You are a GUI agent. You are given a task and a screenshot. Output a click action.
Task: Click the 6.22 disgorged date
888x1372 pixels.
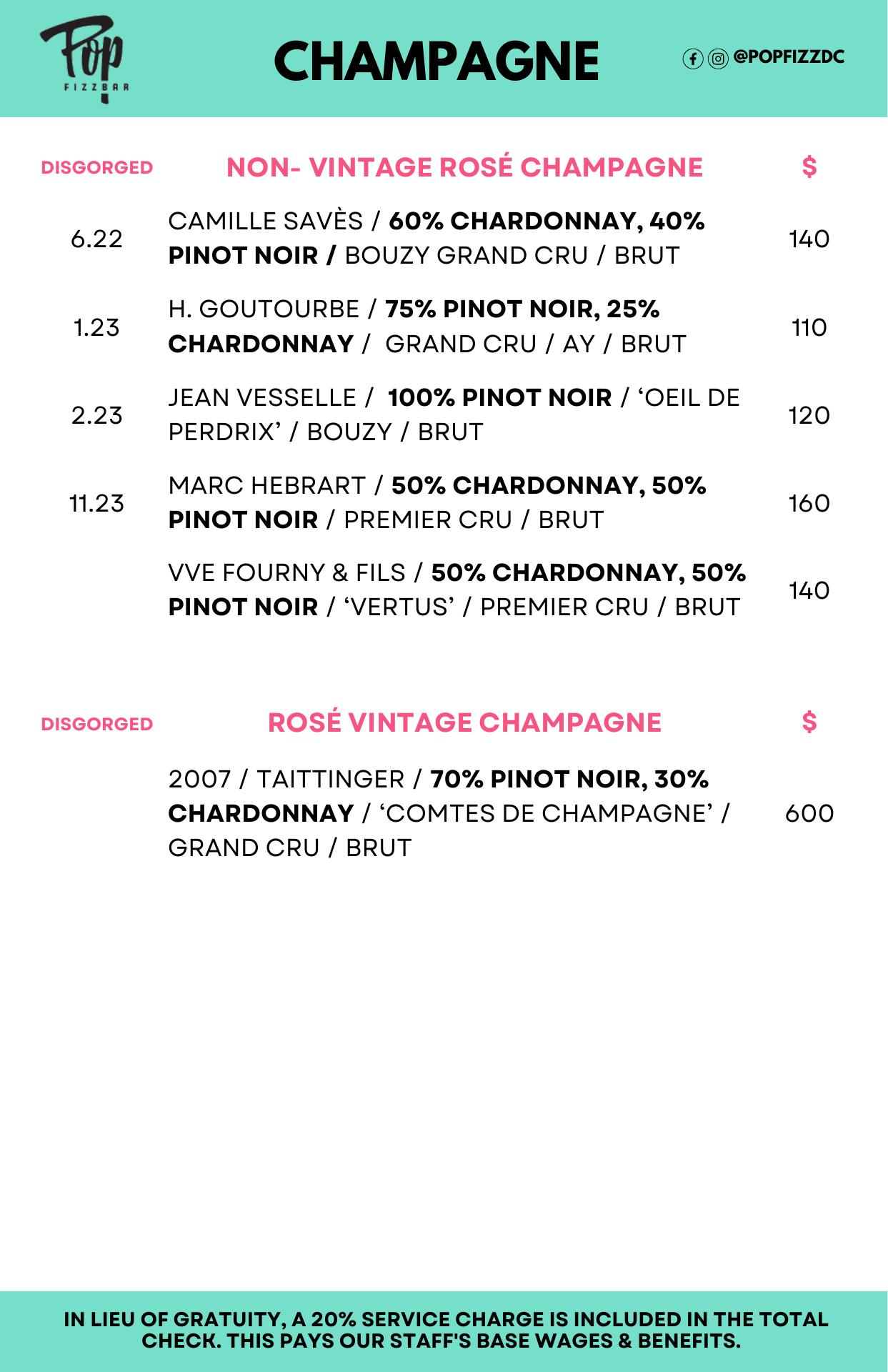(97, 239)
